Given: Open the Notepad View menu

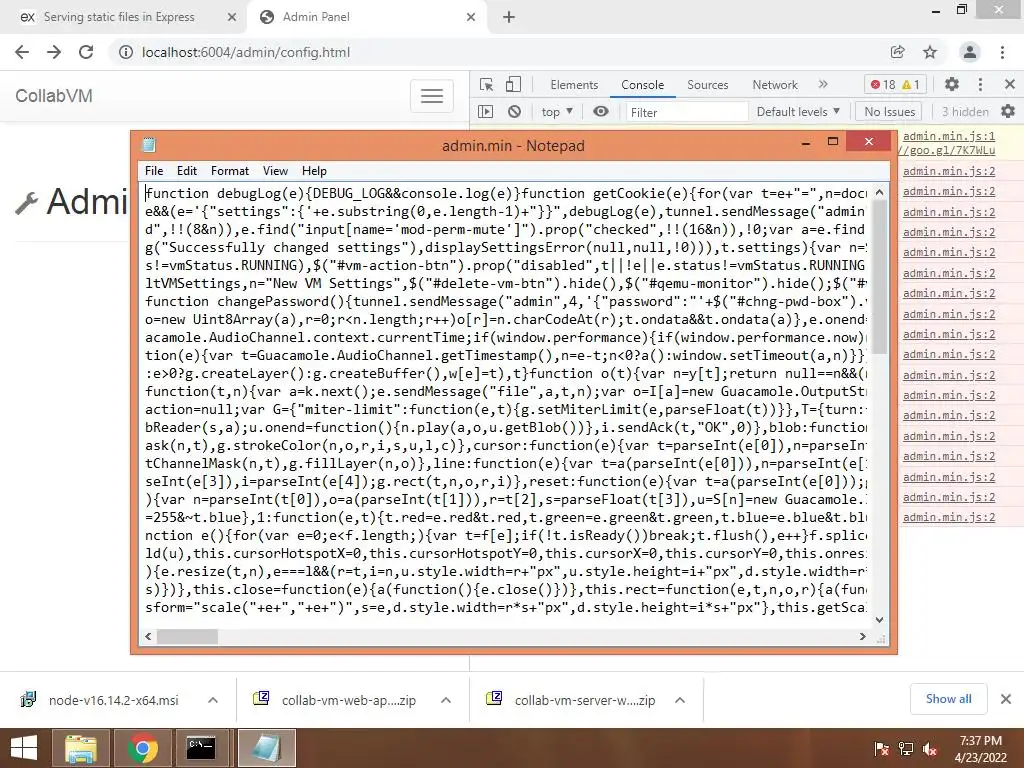Looking at the screenshot, I should pos(275,170).
